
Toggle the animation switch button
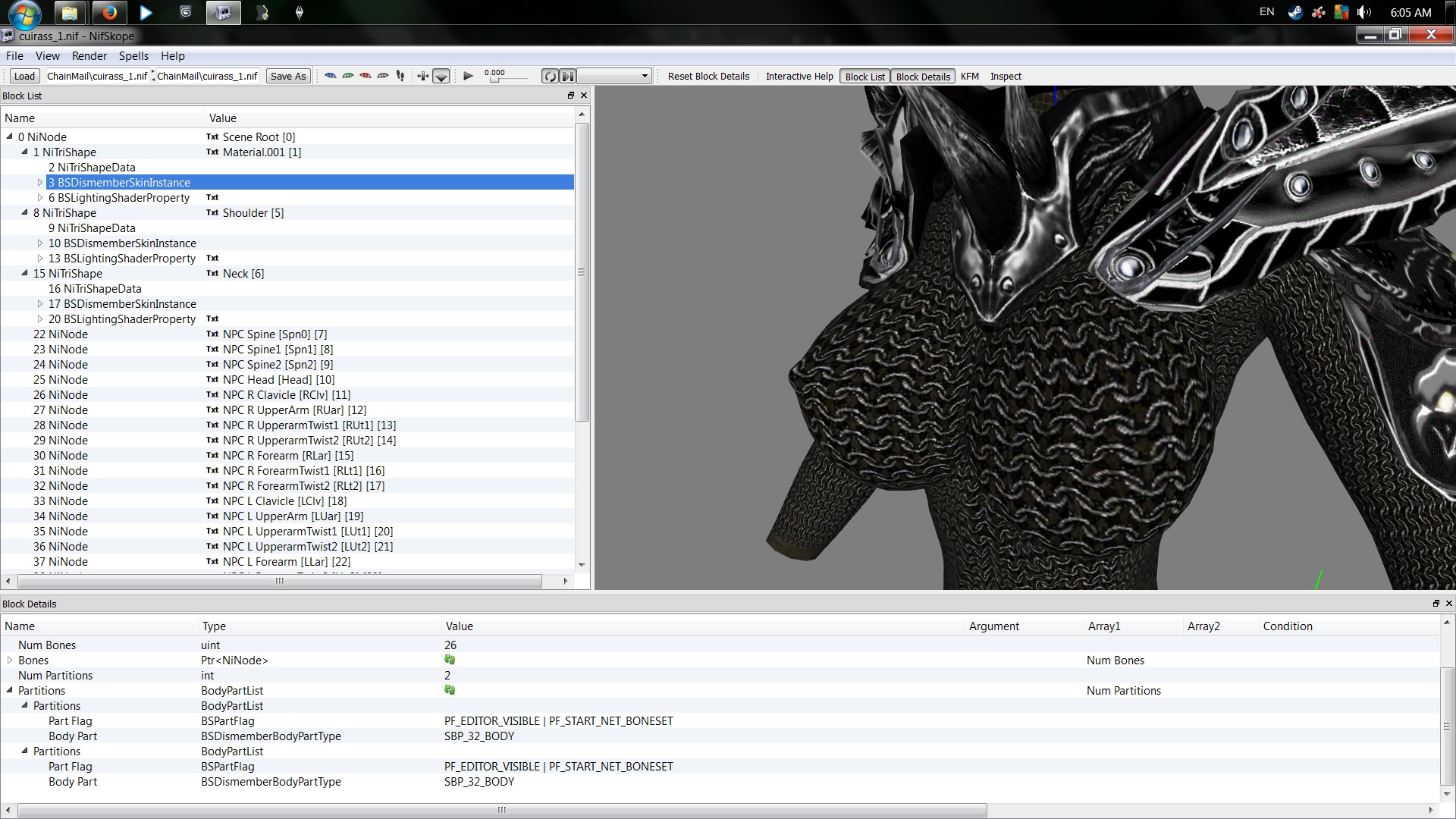pos(568,77)
